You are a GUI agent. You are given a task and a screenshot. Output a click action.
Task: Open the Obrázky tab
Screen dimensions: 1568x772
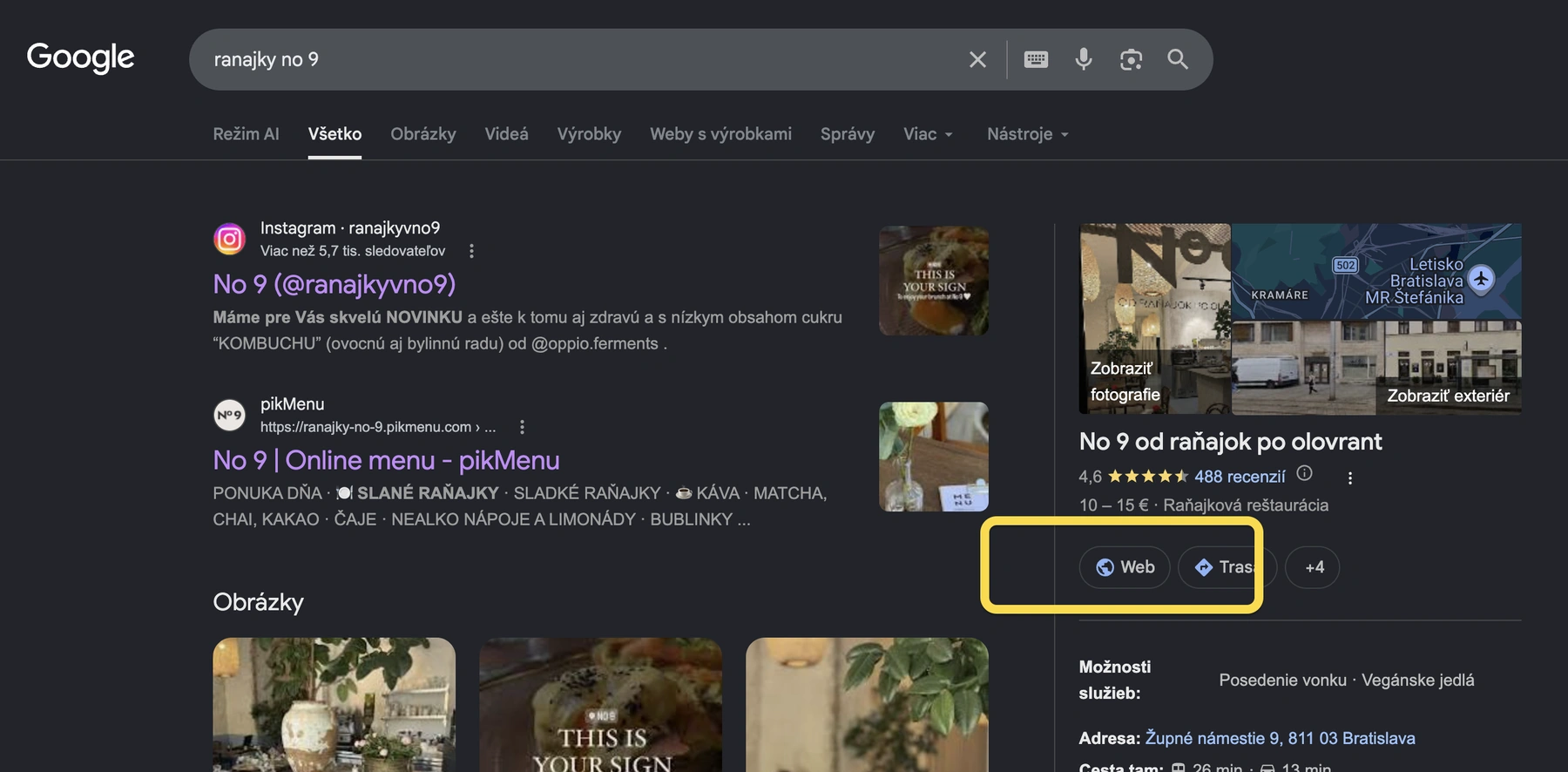pyautogui.click(x=423, y=134)
